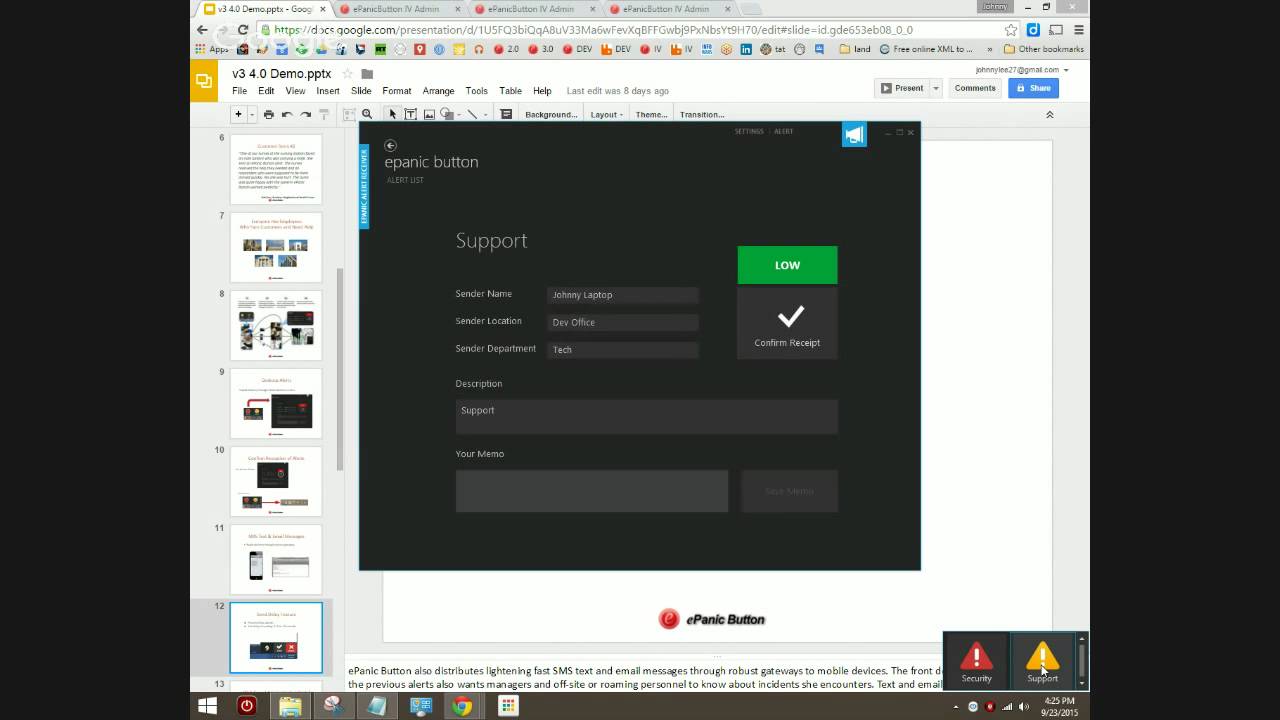Open the Insert menu
This screenshot has height=720, width=1280.
tap(328, 91)
